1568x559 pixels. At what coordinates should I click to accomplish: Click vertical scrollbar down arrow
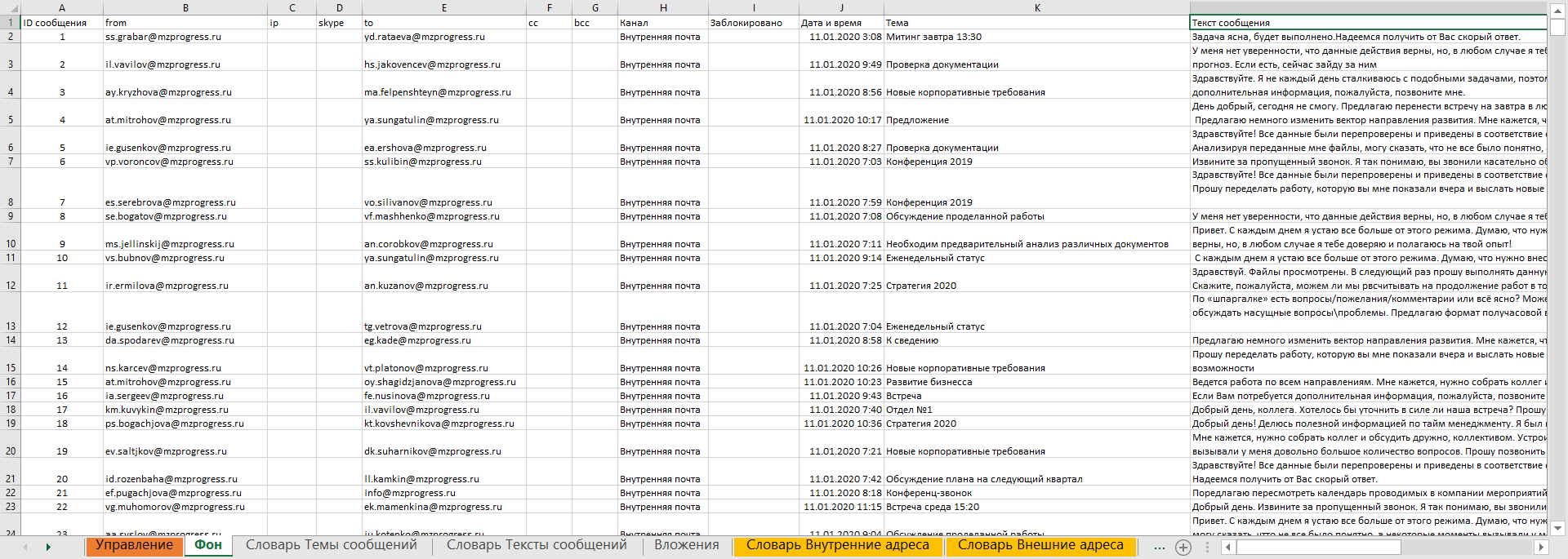click(x=1557, y=528)
